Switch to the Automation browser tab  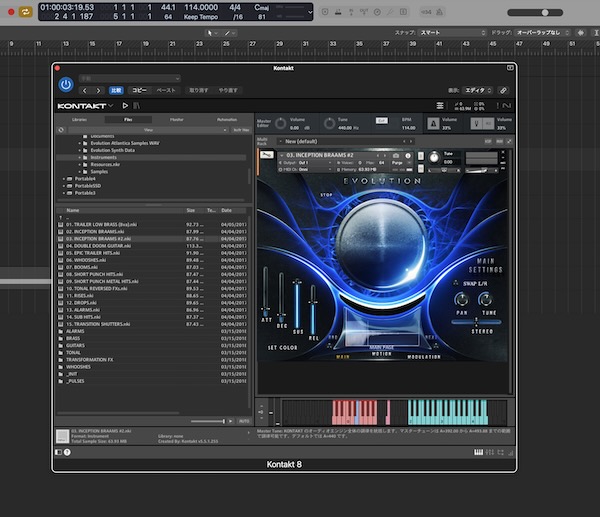click(x=227, y=120)
